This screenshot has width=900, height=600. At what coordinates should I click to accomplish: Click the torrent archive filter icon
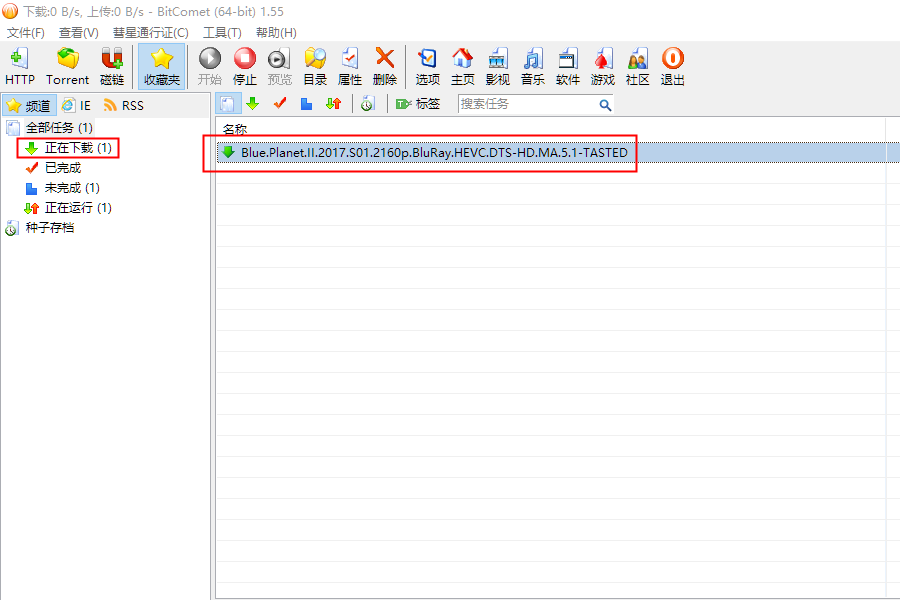tap(367, 104)
